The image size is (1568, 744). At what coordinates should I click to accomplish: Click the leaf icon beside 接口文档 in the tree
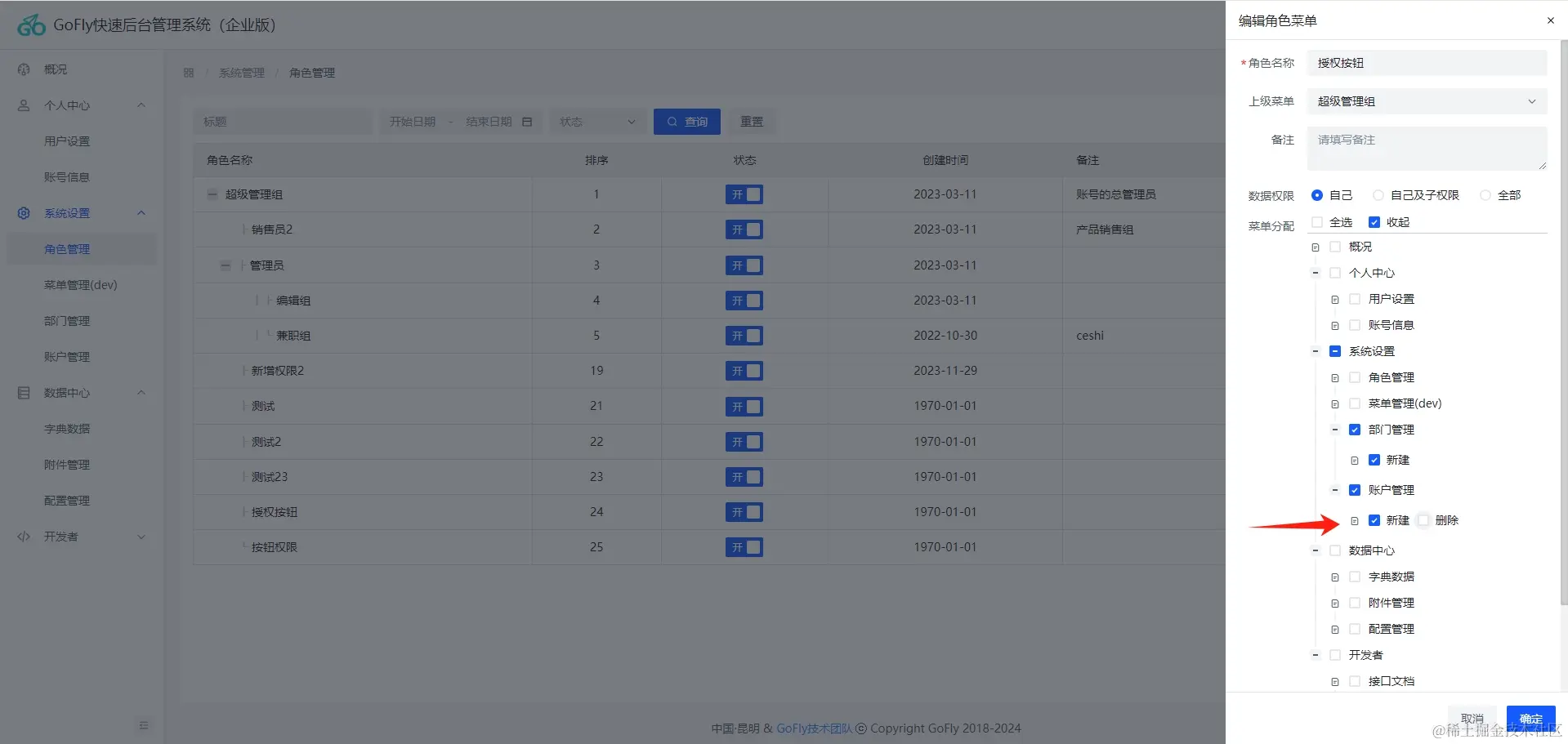[1335, 682]
